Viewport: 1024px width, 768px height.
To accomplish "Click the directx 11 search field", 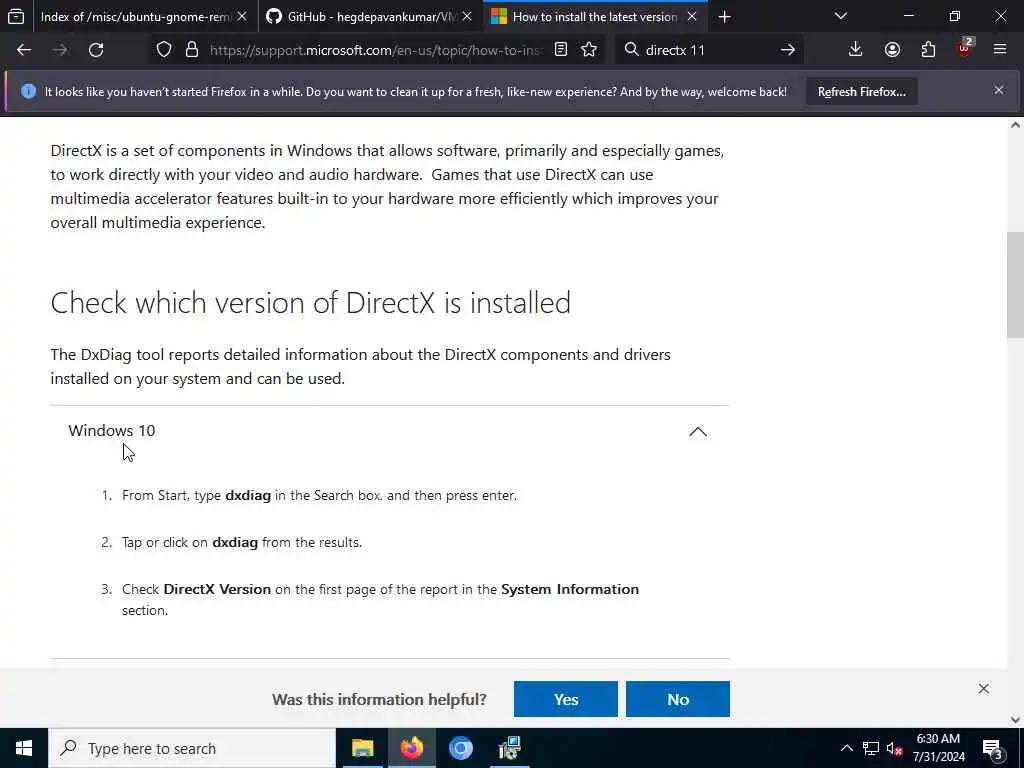I will 708,50.
